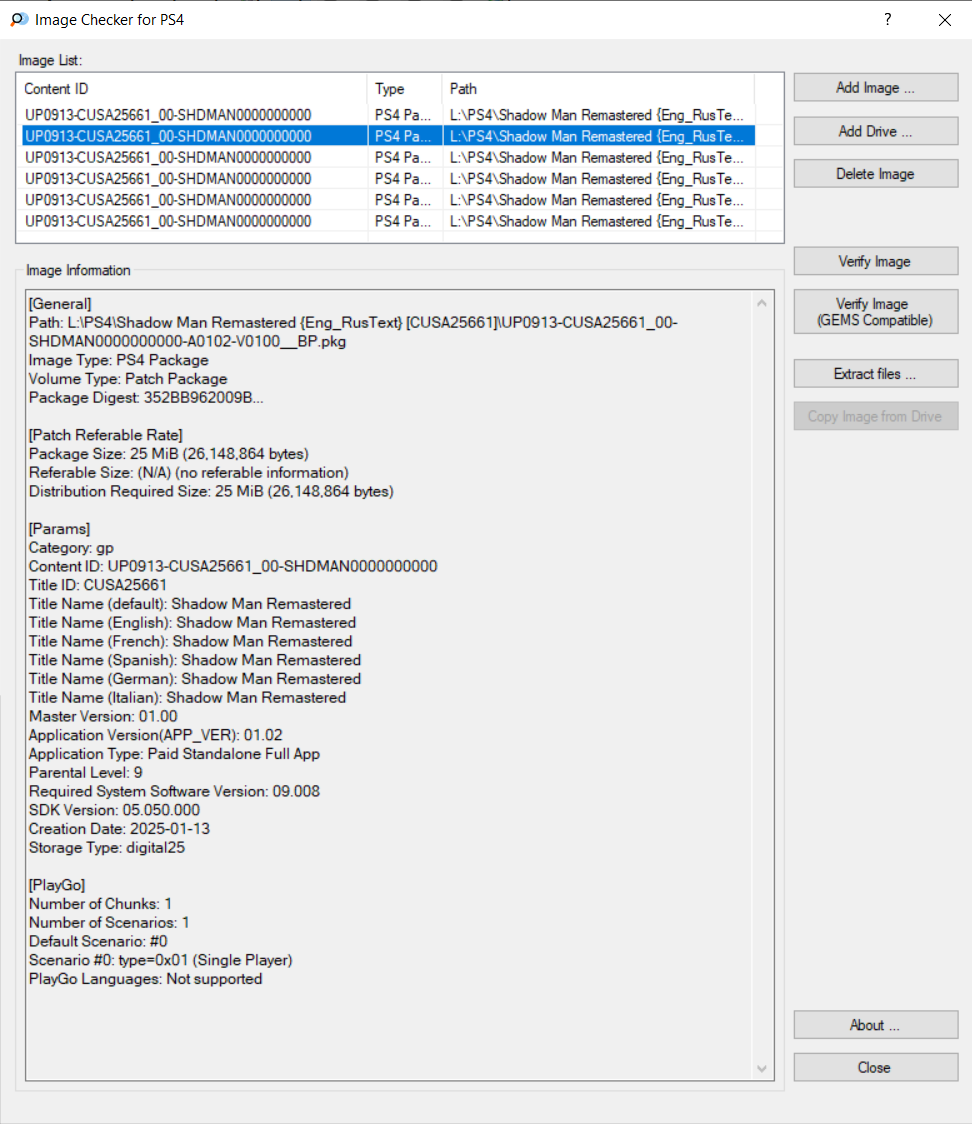Click the 'Volume Type: Patch Package' line
This screenshot has height=1124, width=972.
128,378
